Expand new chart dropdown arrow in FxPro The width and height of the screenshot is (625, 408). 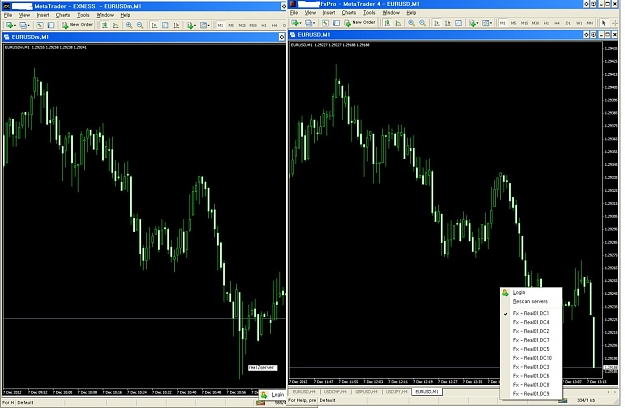[x=301, y=24]
